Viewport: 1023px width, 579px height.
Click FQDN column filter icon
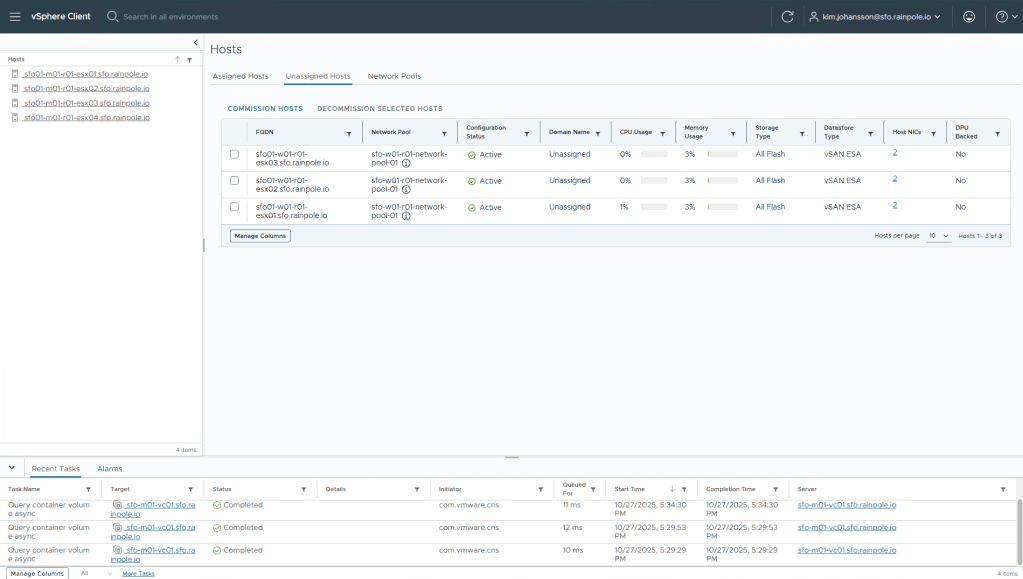pyautogui.click(x=349, y=133)
